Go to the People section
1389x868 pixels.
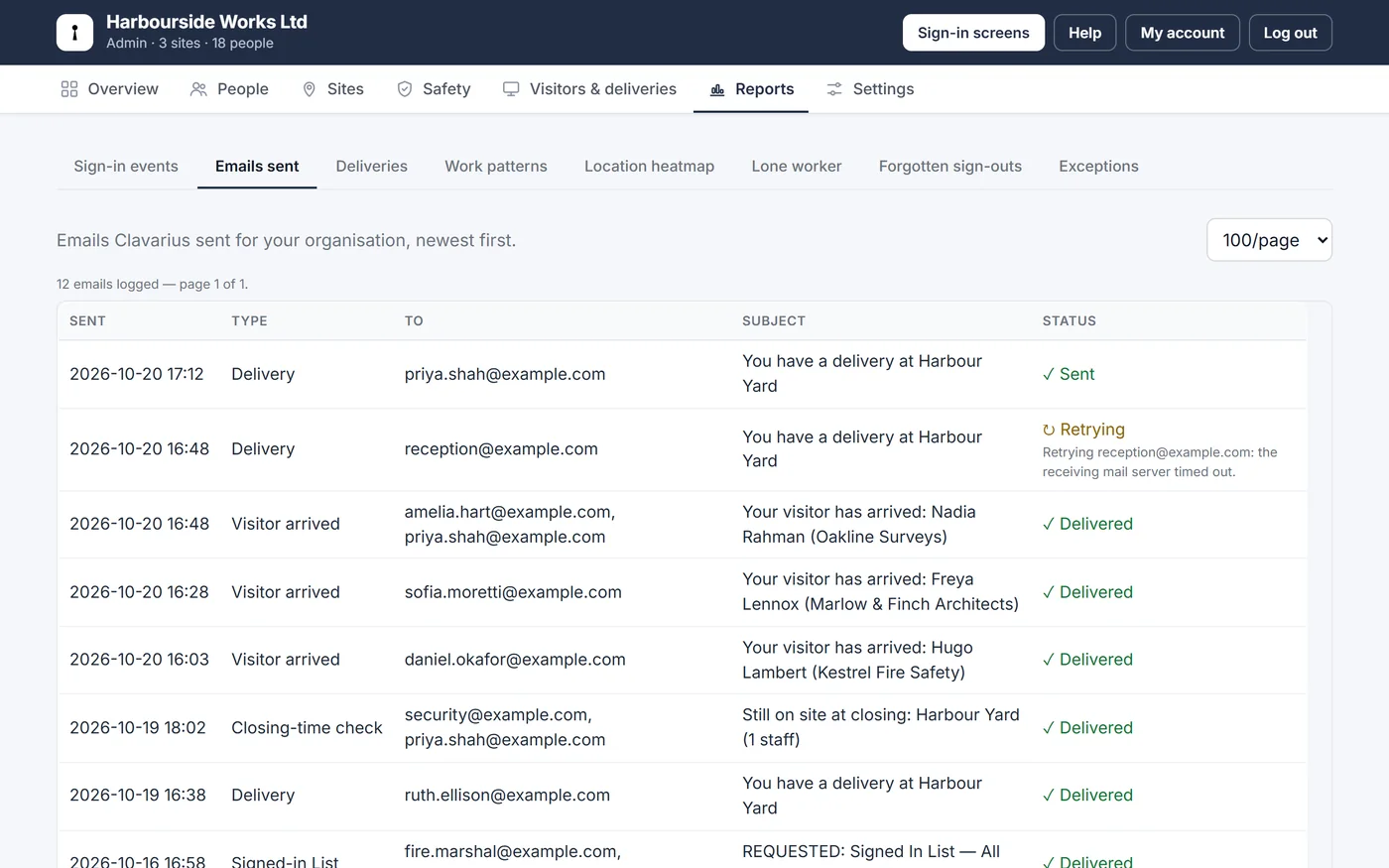[229, 89]
